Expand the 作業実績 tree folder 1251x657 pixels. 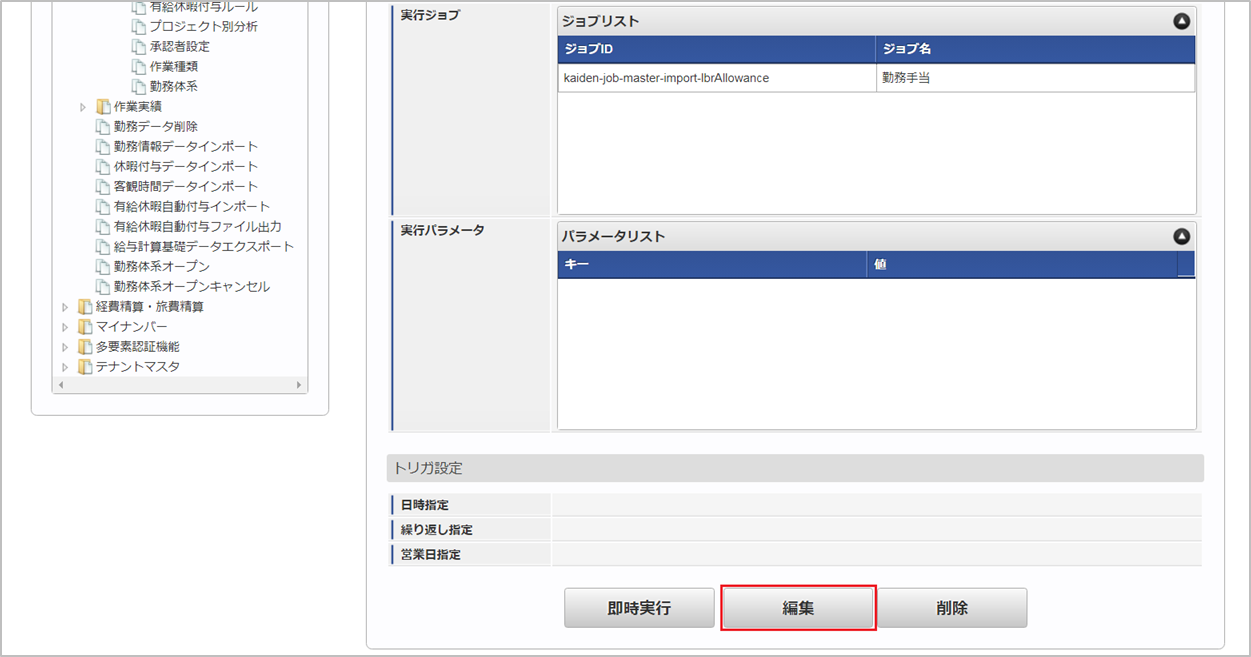coord(83,107)
